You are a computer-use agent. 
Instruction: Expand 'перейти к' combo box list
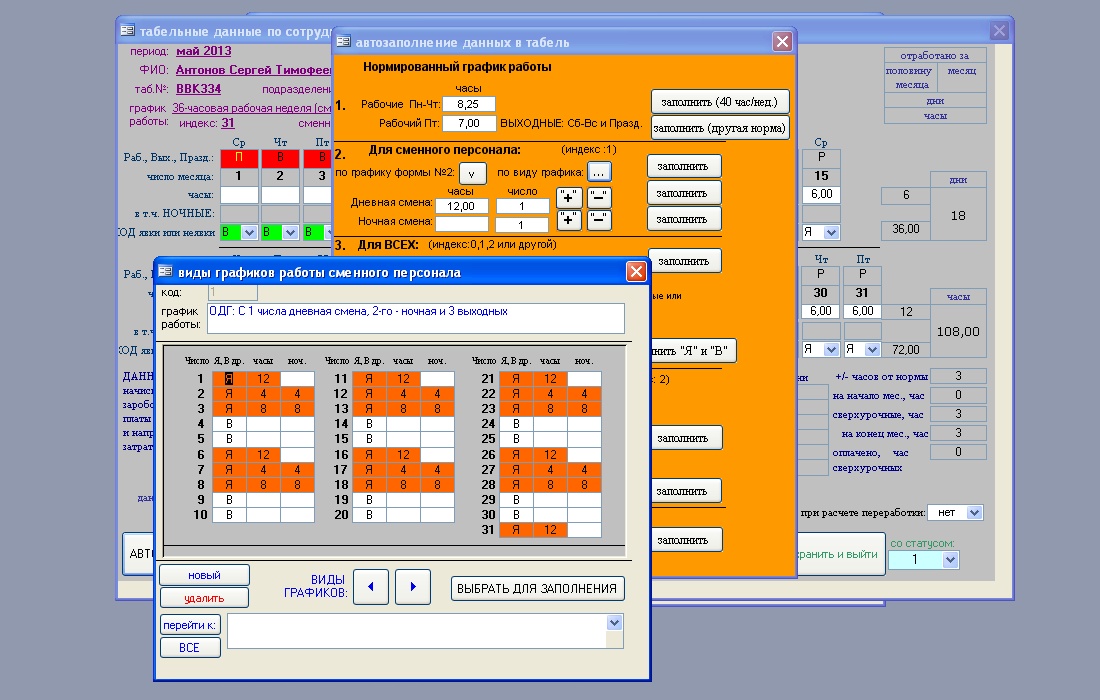pyautogui.click(x=614, y=623)
